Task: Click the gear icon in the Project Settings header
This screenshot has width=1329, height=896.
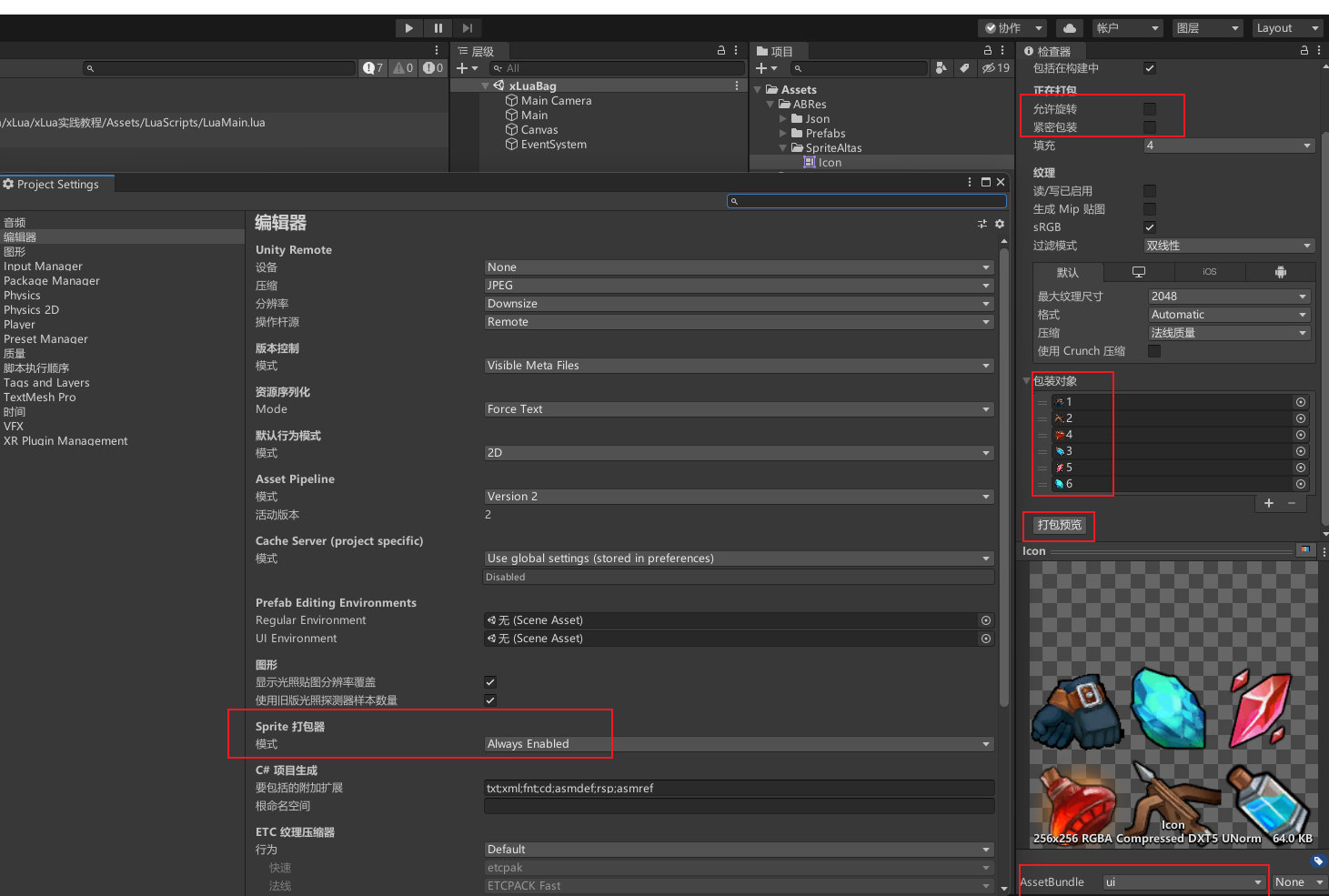Action: 1000,224
